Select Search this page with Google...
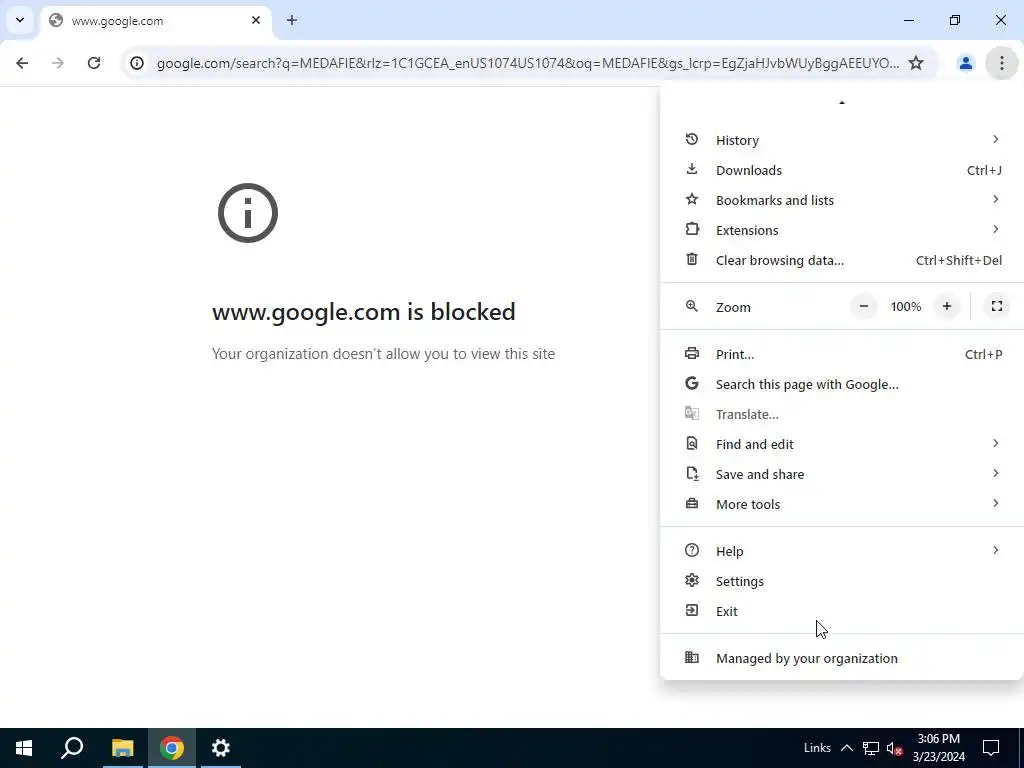This screenshot has width=1024, height=768. tap(842, 384)
